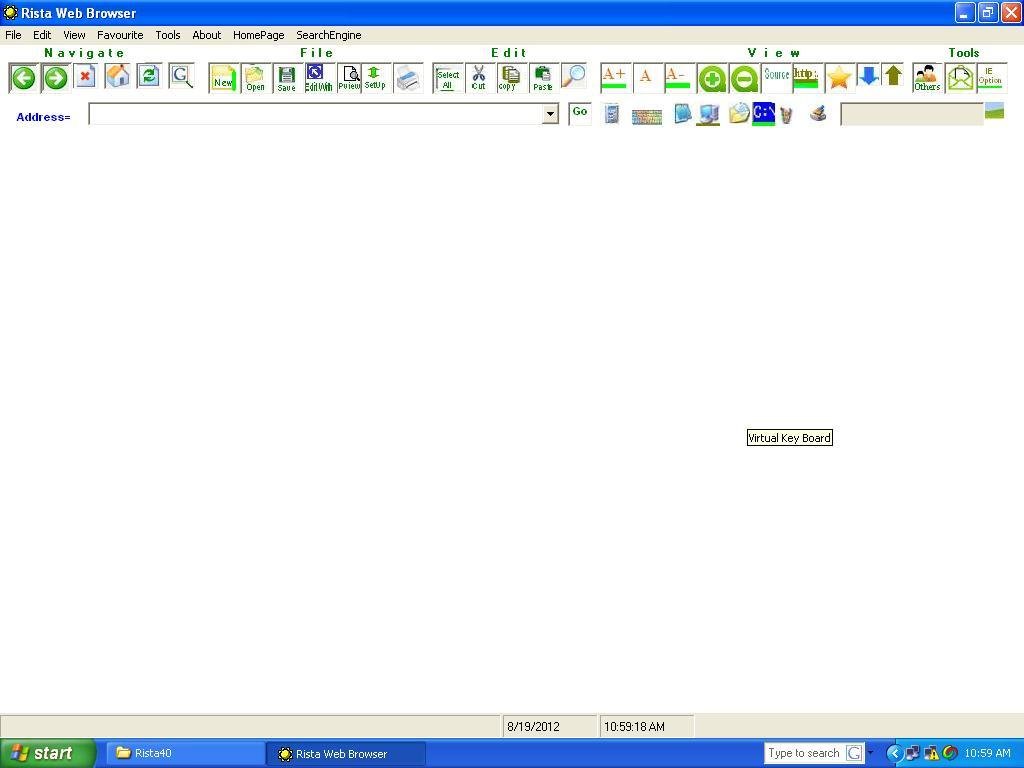1024x768 pixels.
Task: Zoom in with the green plus icon
Action: tap(712, 77)
